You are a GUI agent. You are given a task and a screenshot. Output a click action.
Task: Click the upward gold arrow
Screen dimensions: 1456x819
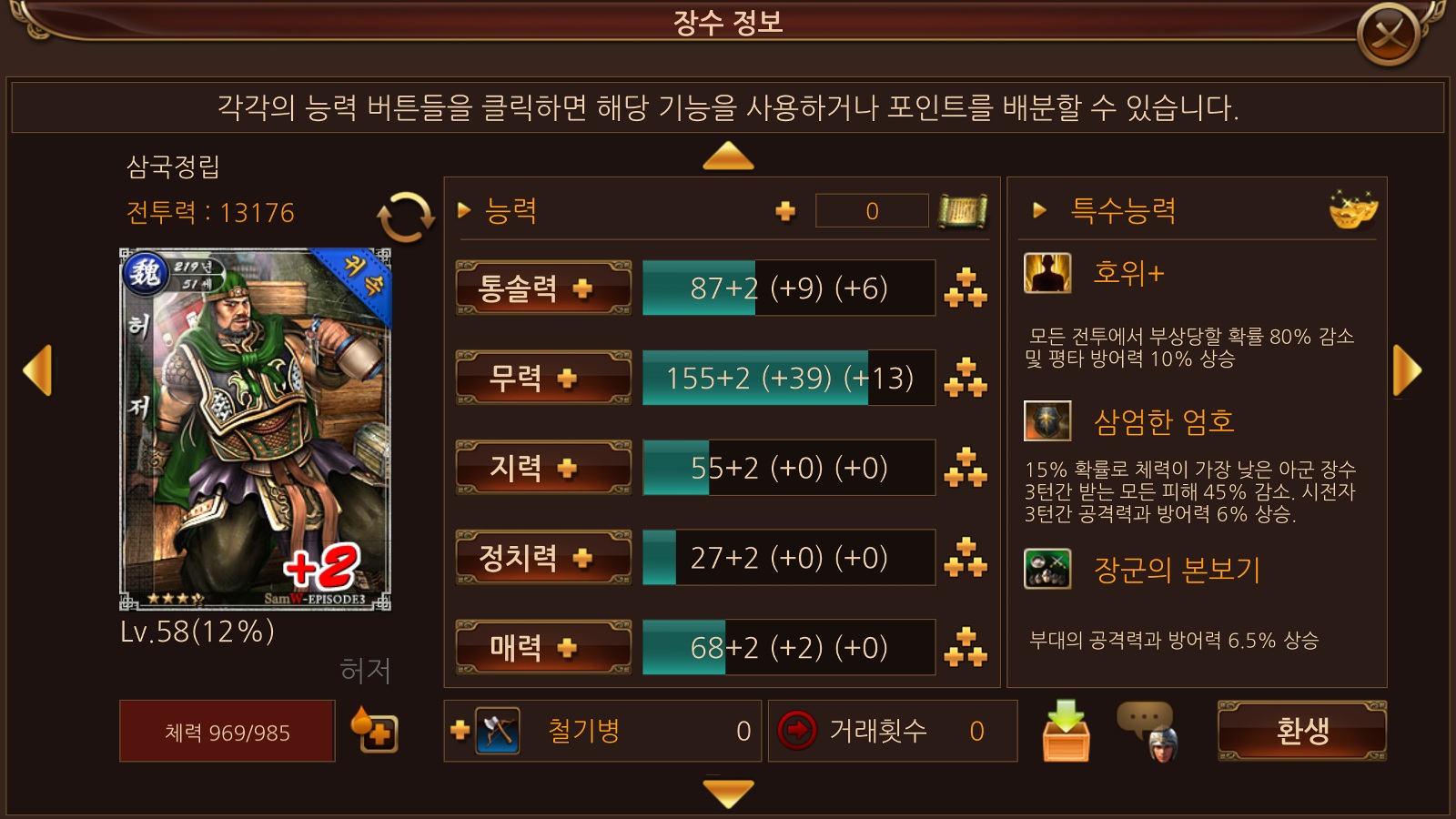[x=728, y=157]
